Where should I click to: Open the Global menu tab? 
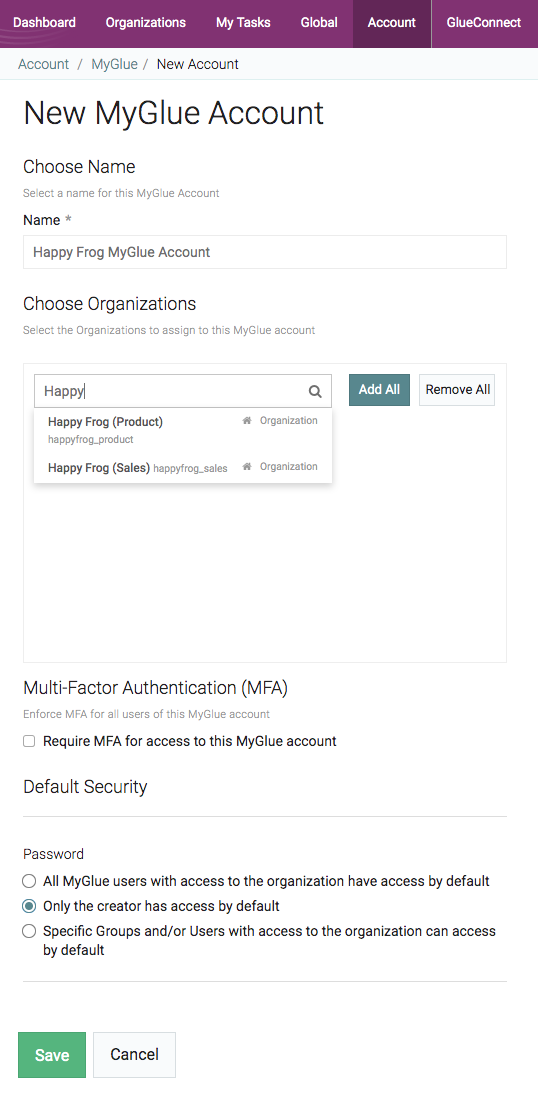pos(319,22)
